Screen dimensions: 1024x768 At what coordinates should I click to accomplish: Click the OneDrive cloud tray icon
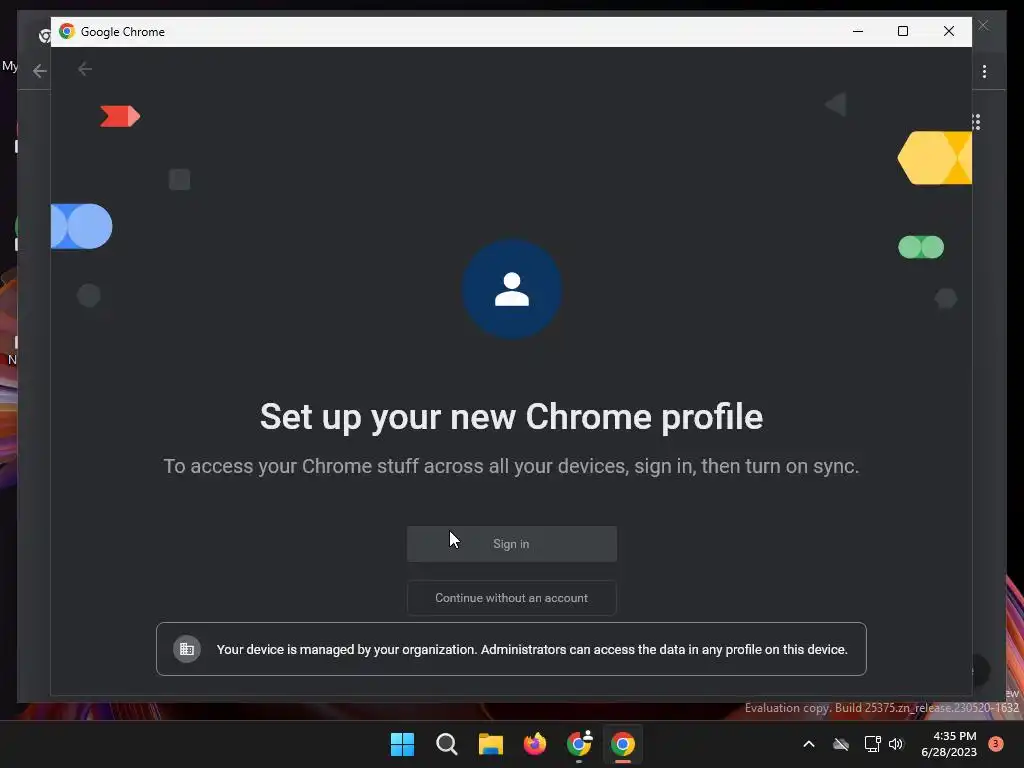[841, 744]
